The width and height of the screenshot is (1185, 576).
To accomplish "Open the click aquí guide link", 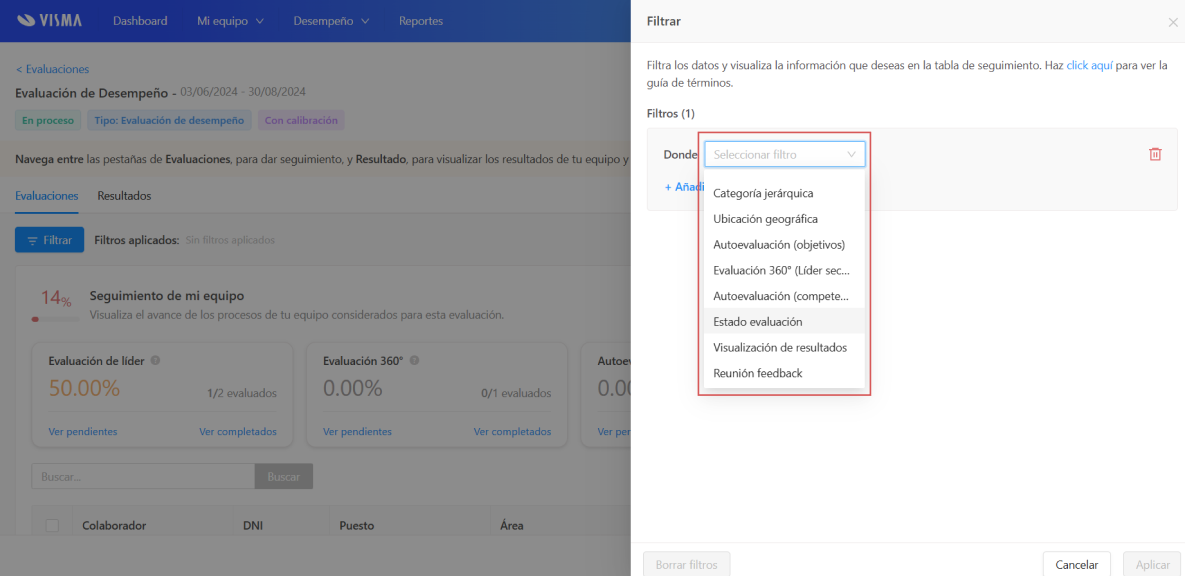I will tap(1089, 66).
